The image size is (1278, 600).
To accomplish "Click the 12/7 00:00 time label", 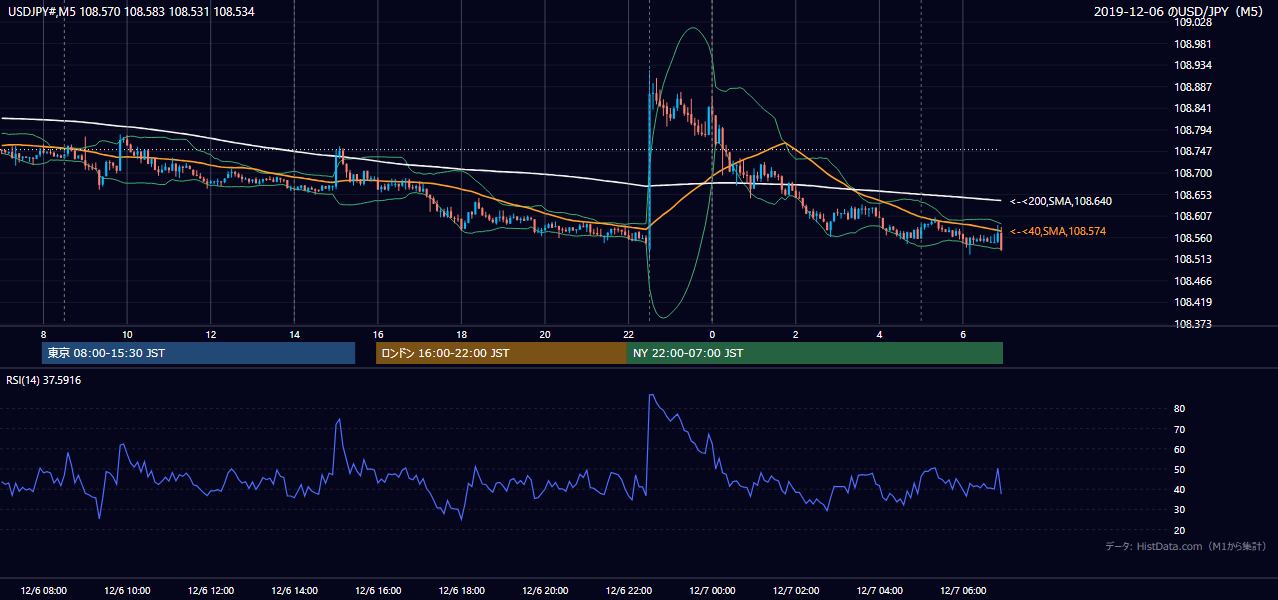I will 712,590.
